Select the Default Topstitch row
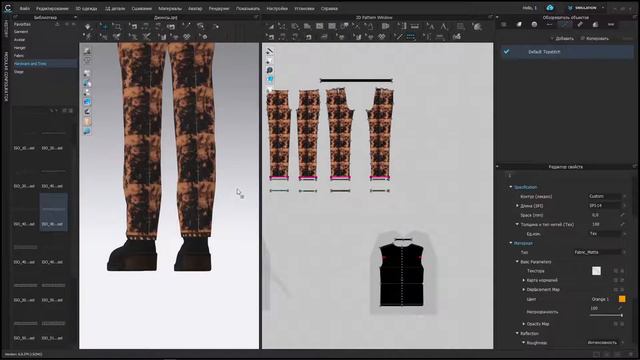This screenshot has width=640, height=360. coord(567,52)
